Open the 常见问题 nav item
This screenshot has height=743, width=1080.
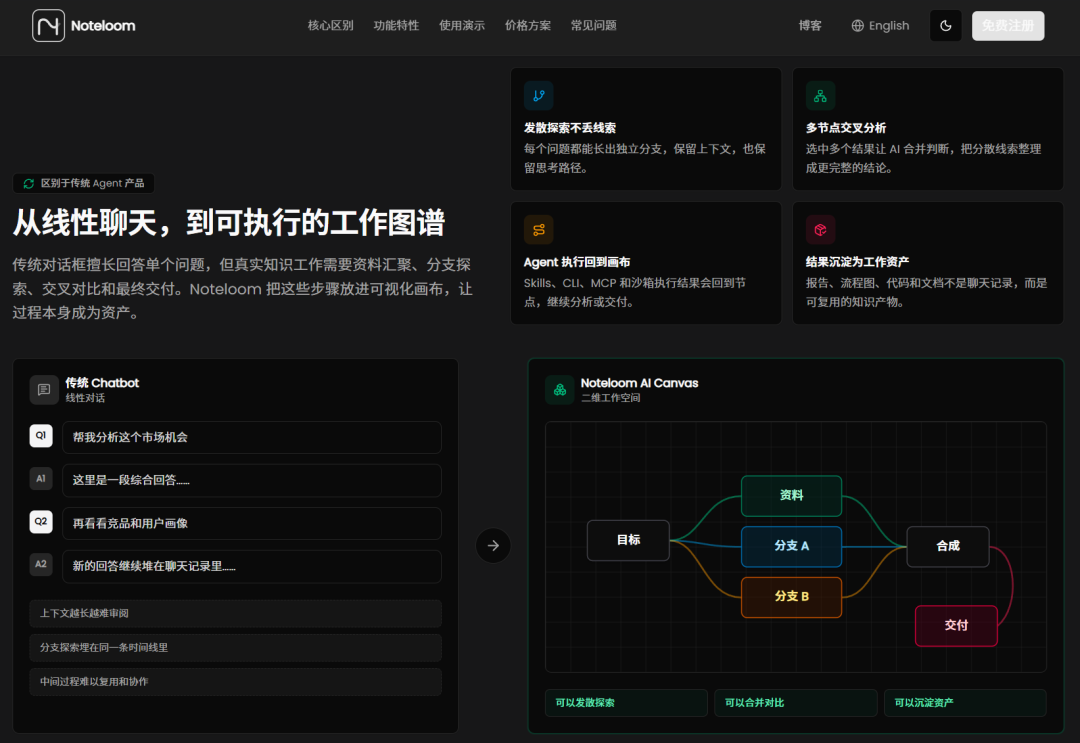pos(594,25)
